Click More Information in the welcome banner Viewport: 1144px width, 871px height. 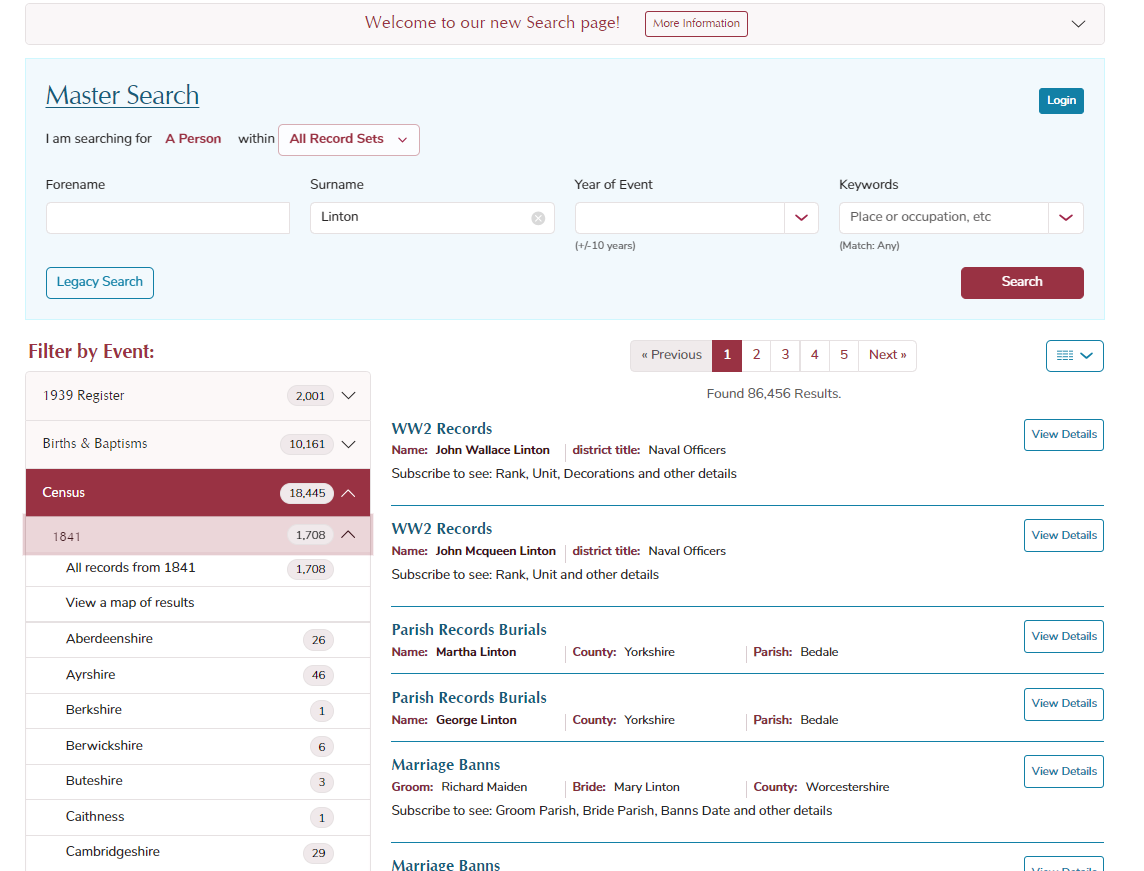click(x=696, y=23)
